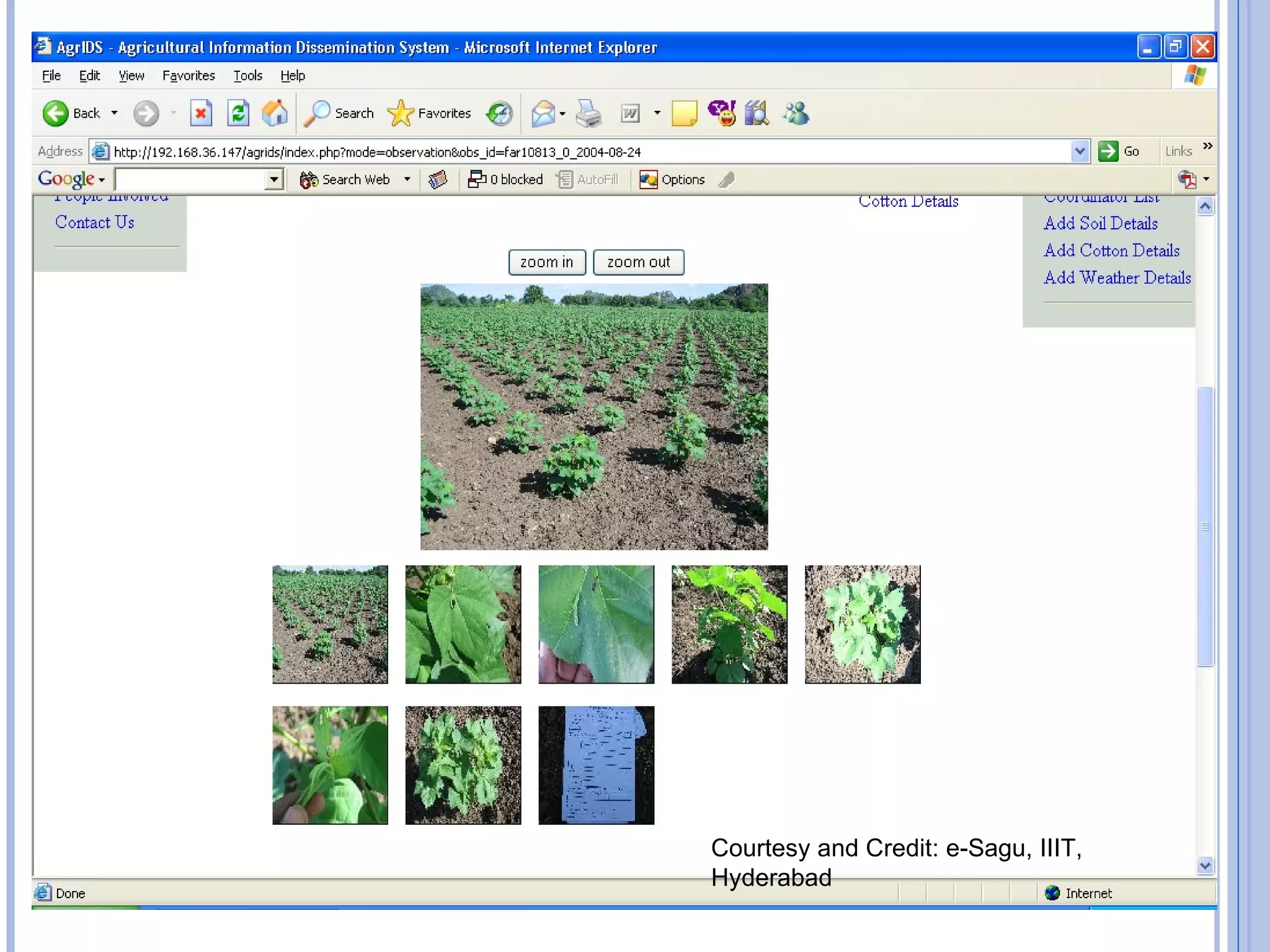
Task: Open the Search Web dropdown arrow
Action: [x=407, y=180]
